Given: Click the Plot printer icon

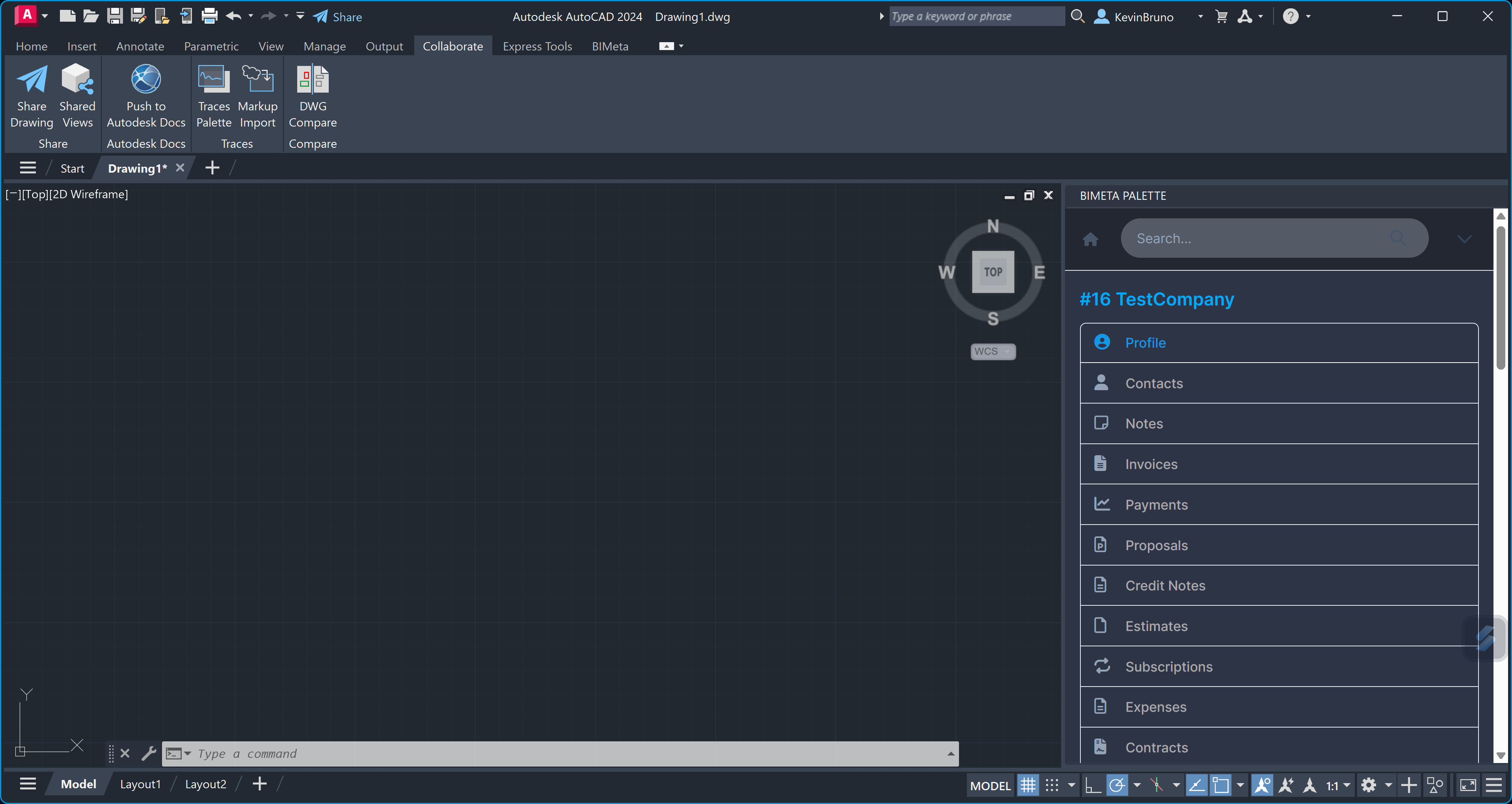Looking at the screenshot, I should (x=210, y=16).
